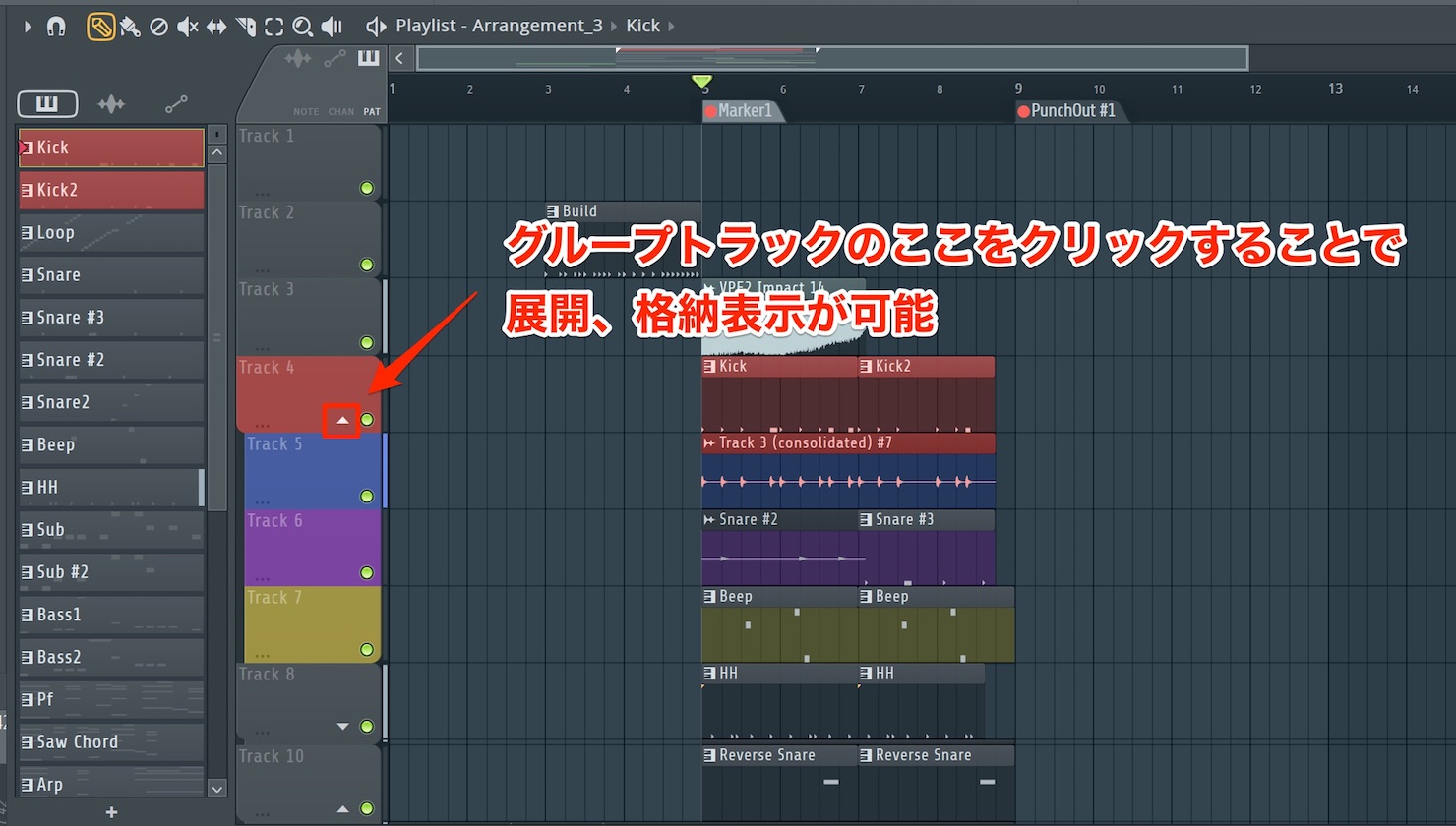Select the Beep pattern in picker
The image size is (1456, 826).
point(111,444)
